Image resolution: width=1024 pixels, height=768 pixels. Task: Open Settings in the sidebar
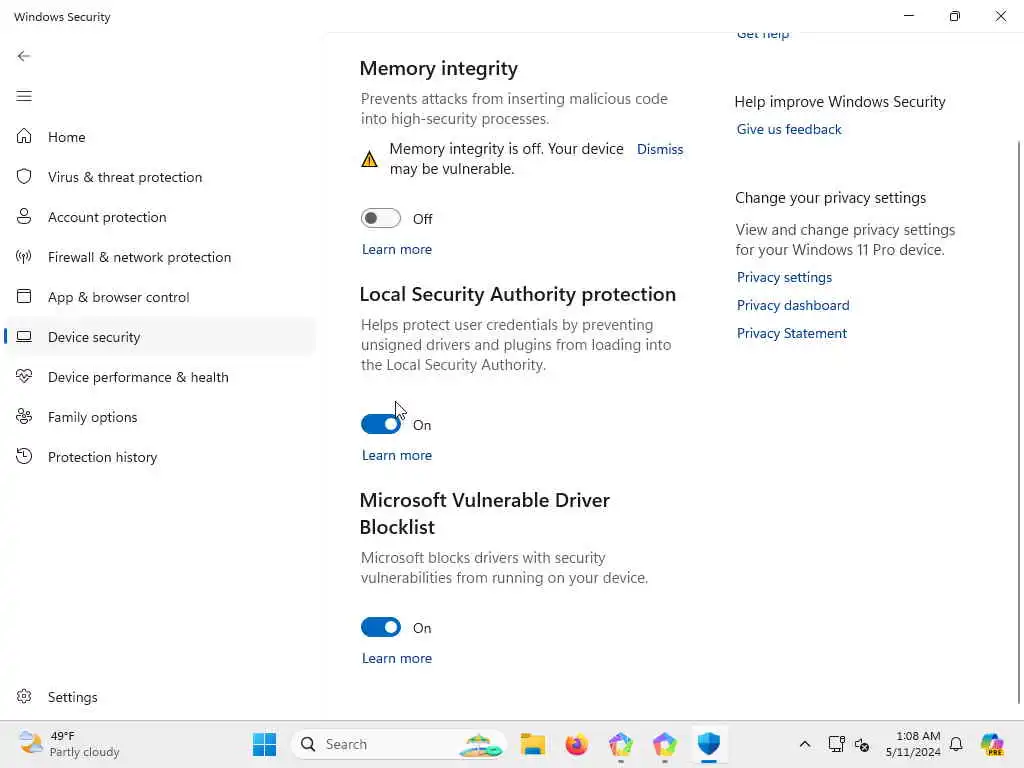tap(160, 697)
